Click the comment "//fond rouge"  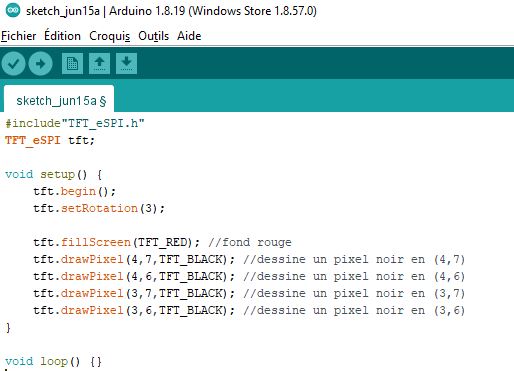(250, 242)
